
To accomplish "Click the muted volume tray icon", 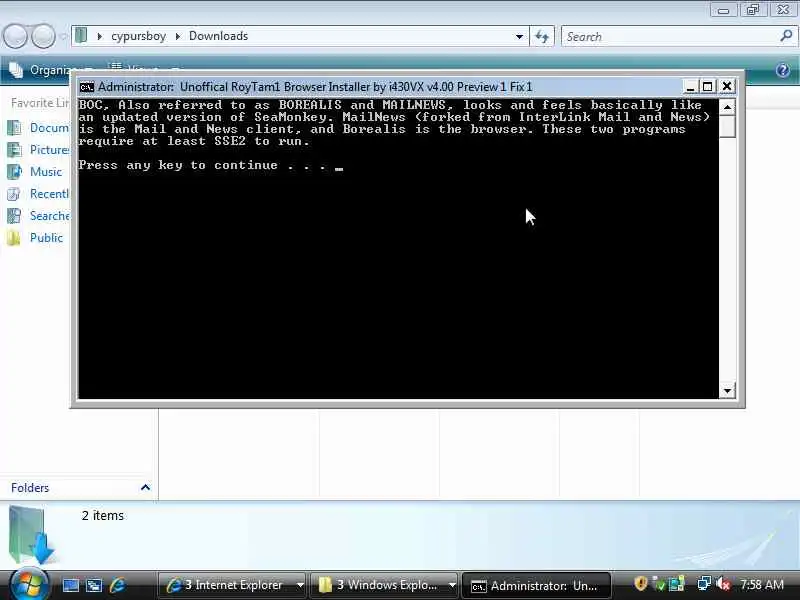I will [723, 584].
